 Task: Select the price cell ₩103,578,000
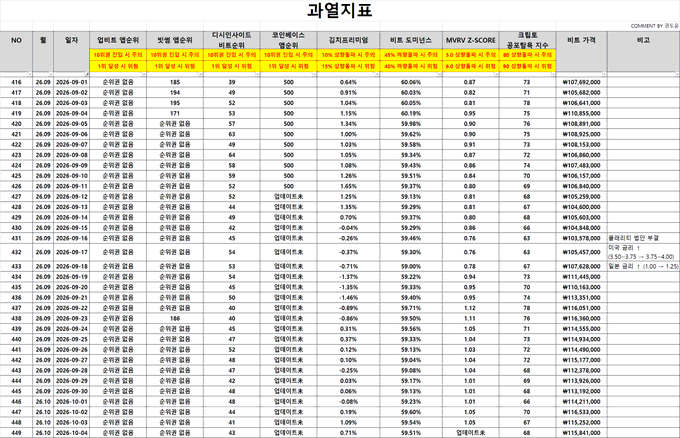[x=582, y=238]
